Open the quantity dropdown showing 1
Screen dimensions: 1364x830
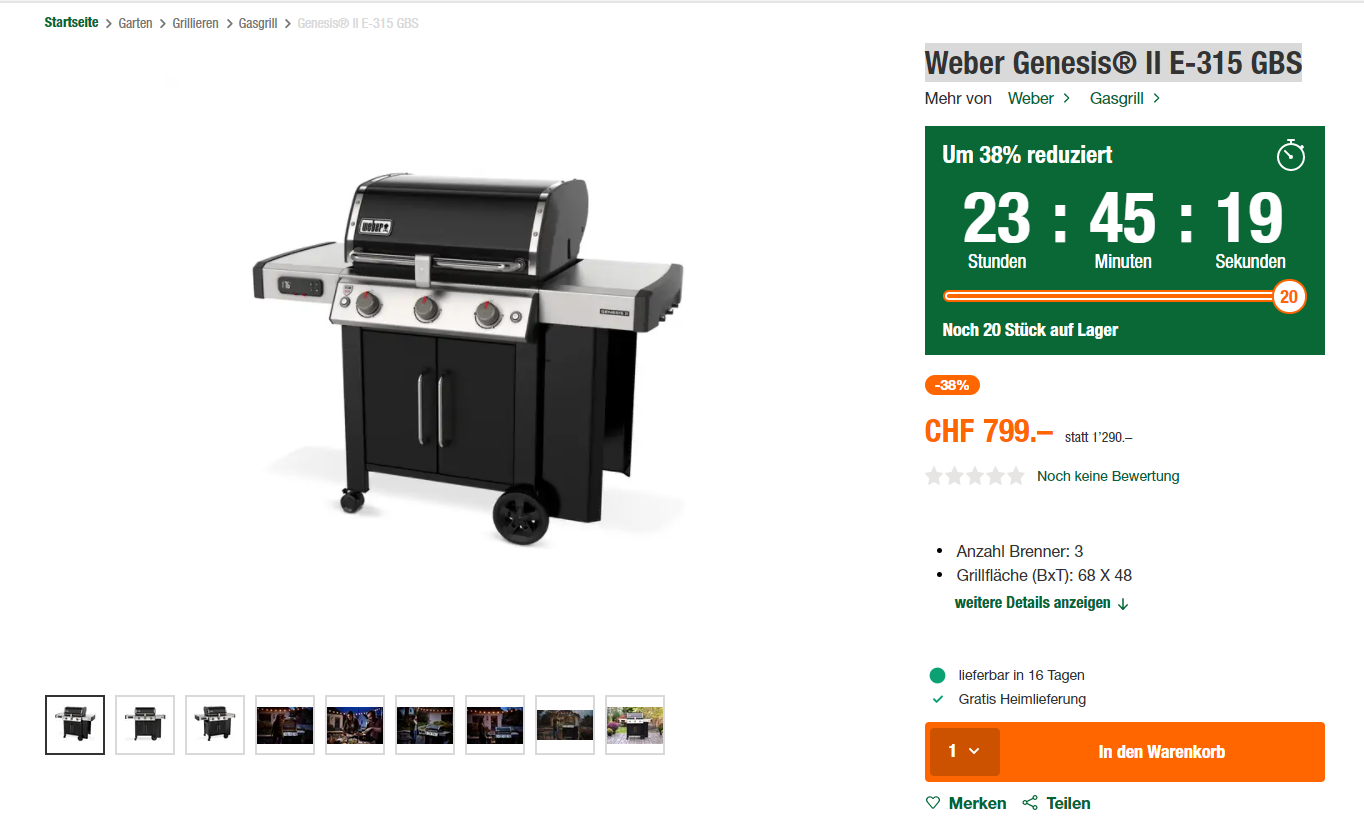[x=964, y=752]
